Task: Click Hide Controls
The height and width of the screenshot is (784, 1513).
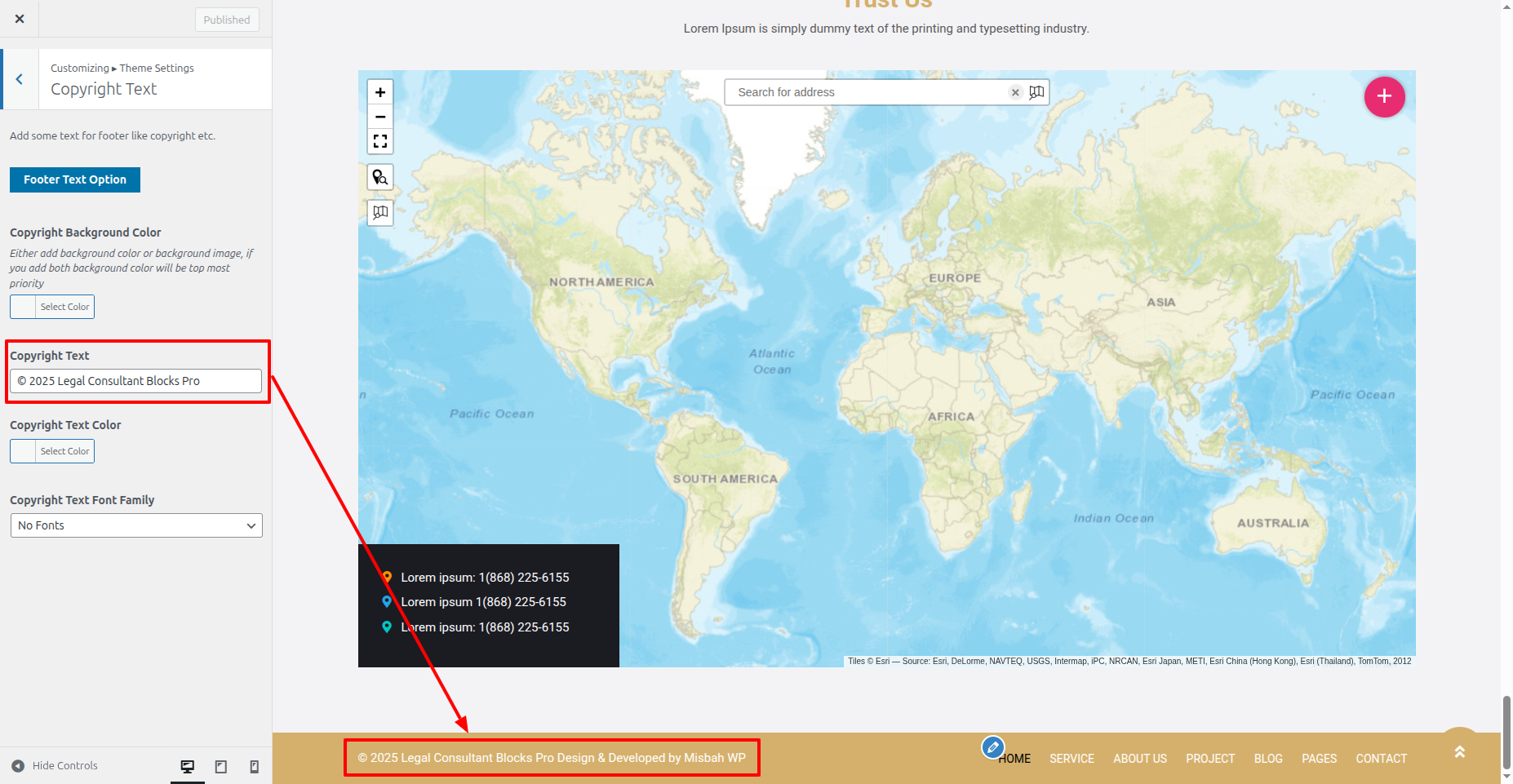Action: tap(55, 766)
